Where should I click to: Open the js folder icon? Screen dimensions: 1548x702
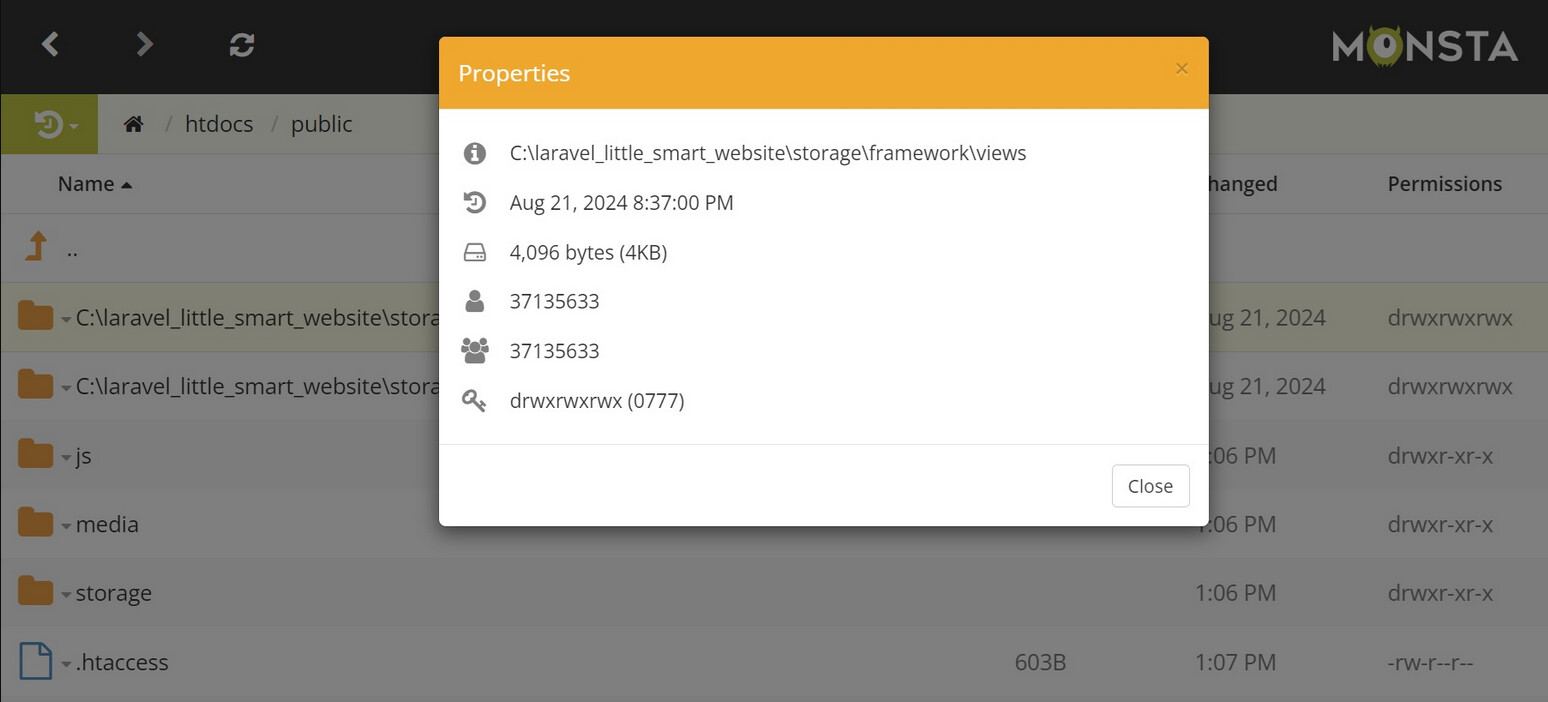[36, 455]
